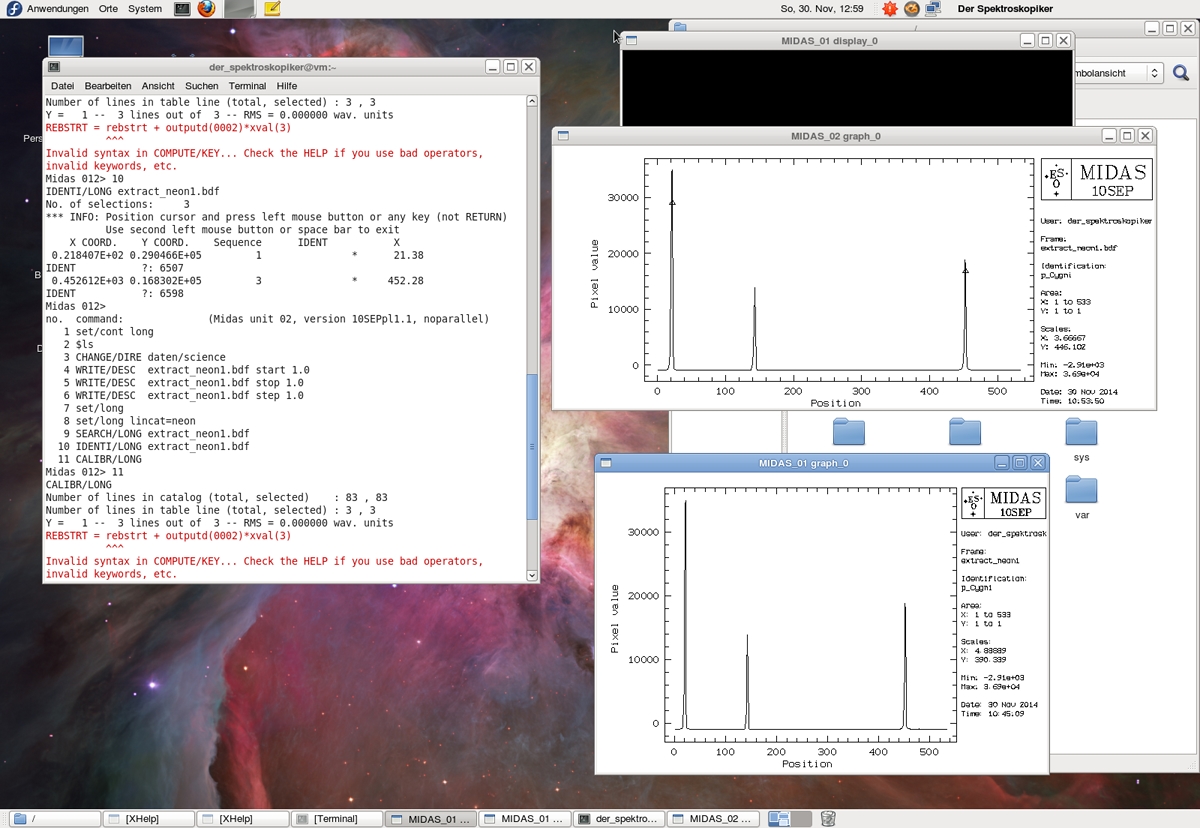Open the Hilfe menu in terminal
Screen dimensions: 1200x828
coord(287,86)
